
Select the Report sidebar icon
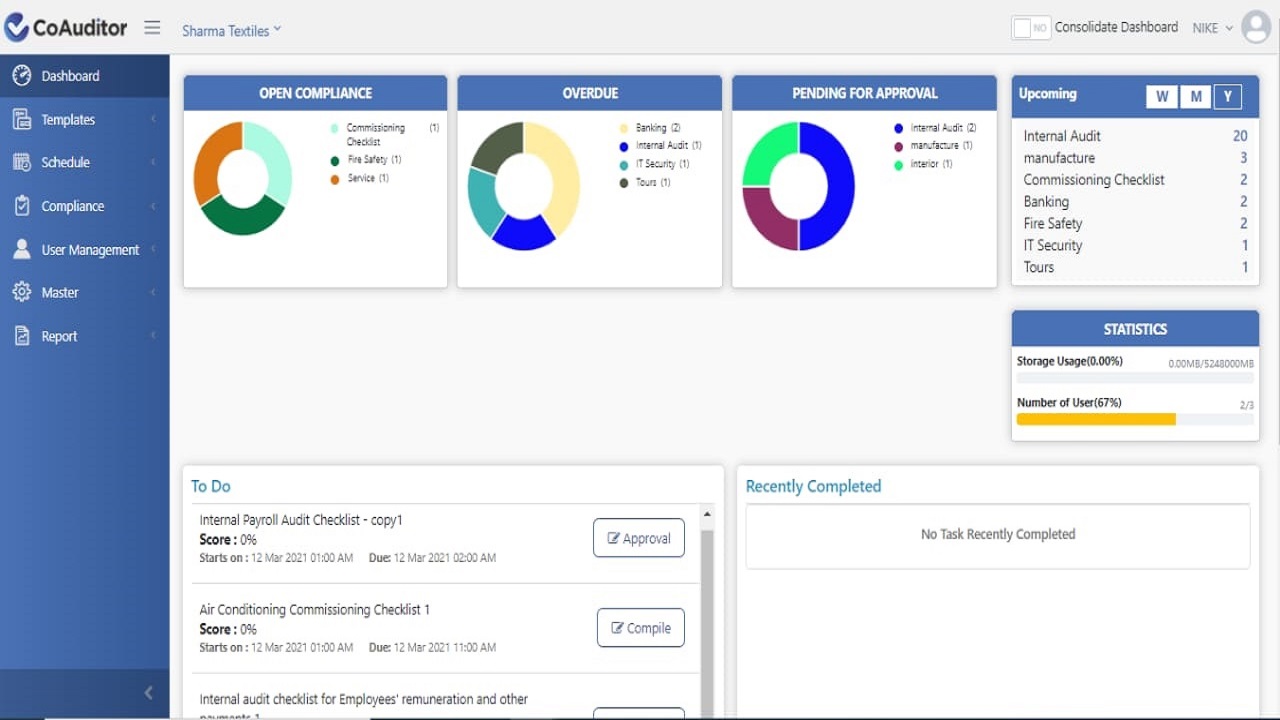point(21,335)
